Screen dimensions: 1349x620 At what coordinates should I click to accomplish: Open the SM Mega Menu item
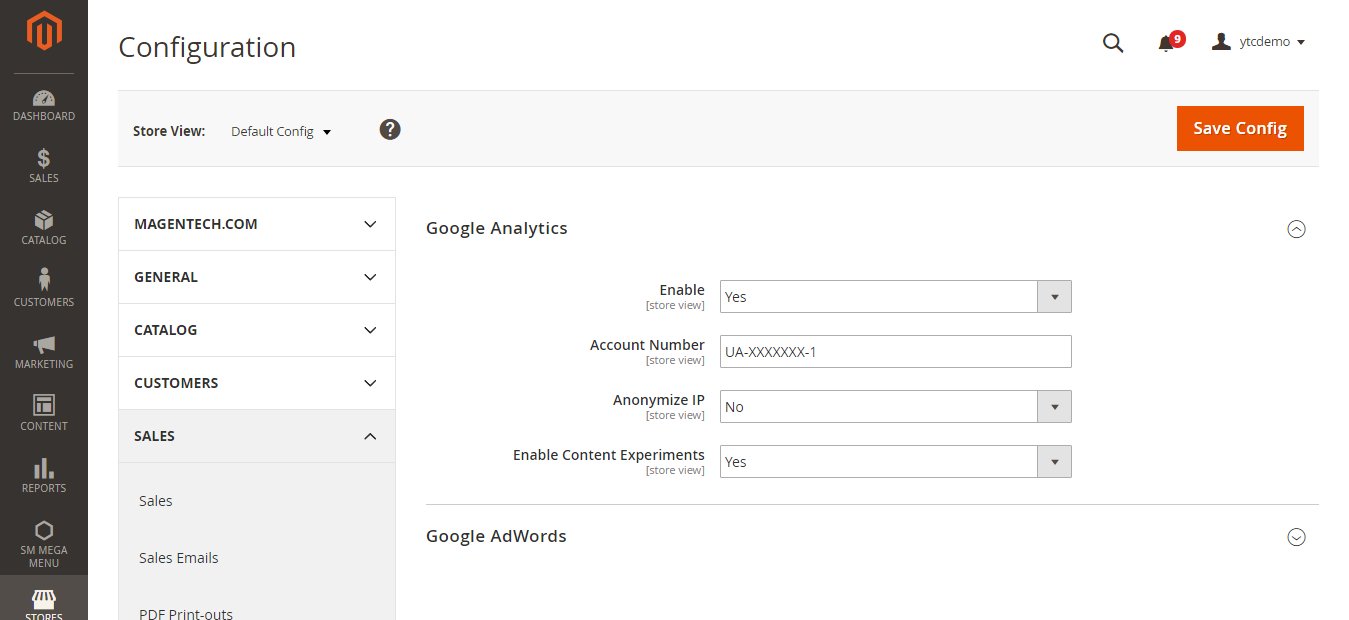tap(44, 544)
